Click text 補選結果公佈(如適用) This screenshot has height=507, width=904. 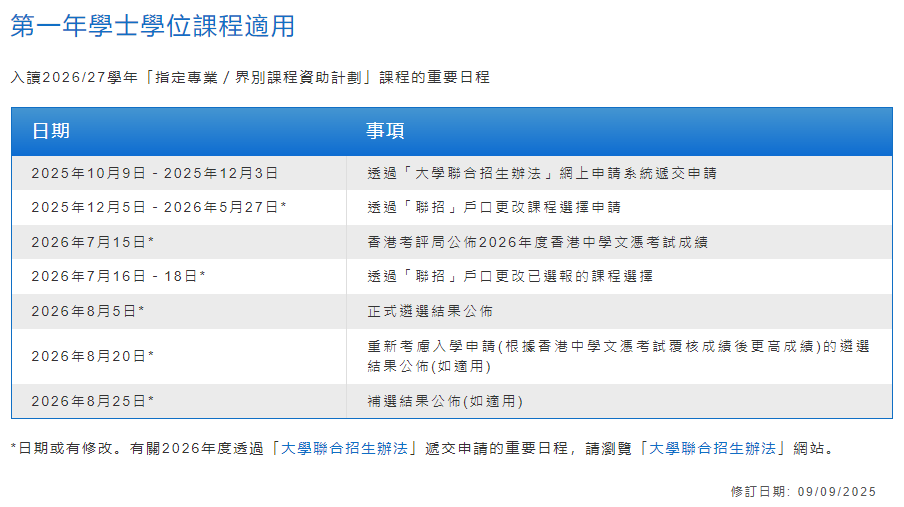445,401
